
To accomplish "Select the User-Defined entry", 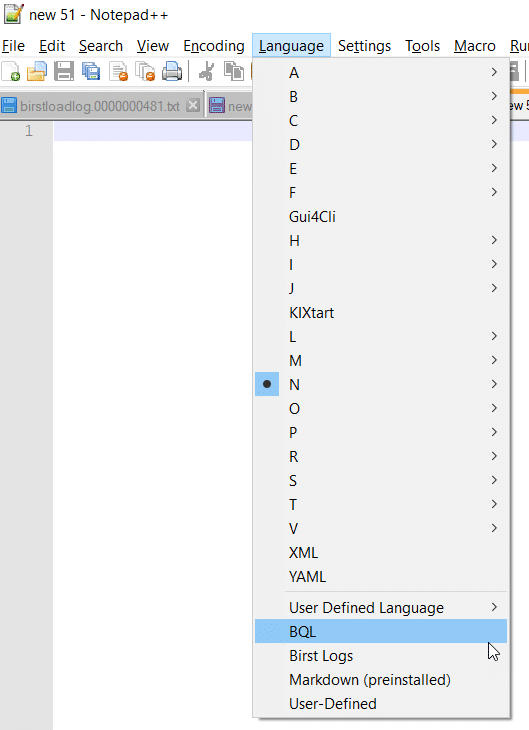I will 381,703.
